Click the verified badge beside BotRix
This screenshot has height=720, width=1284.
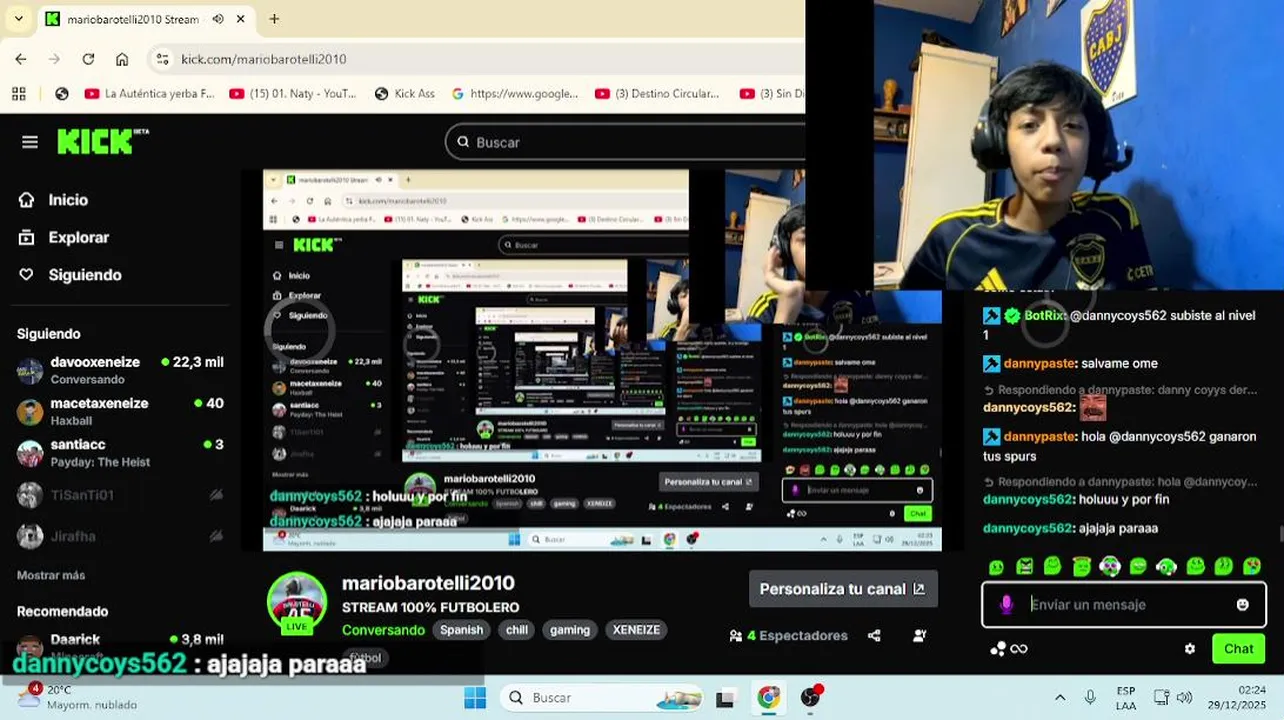click(1012, 316)
